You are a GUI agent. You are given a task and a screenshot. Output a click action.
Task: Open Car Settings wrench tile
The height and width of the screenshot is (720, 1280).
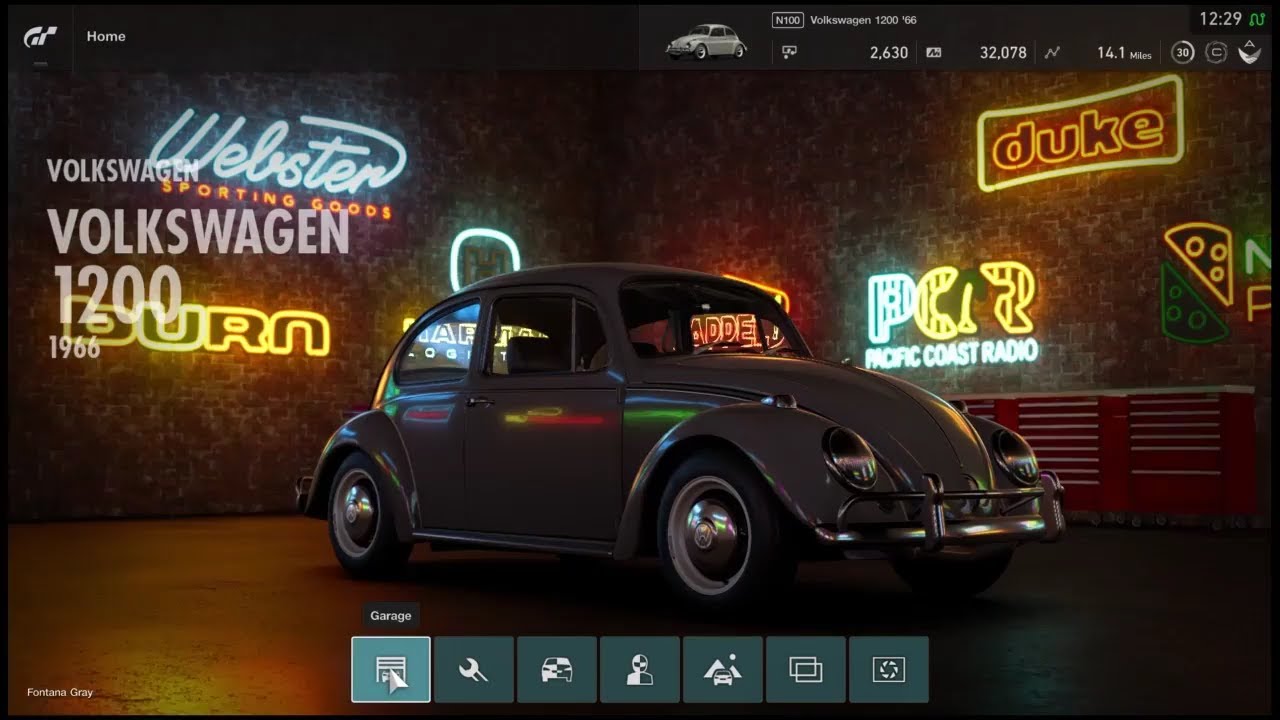tap(474, 669)
